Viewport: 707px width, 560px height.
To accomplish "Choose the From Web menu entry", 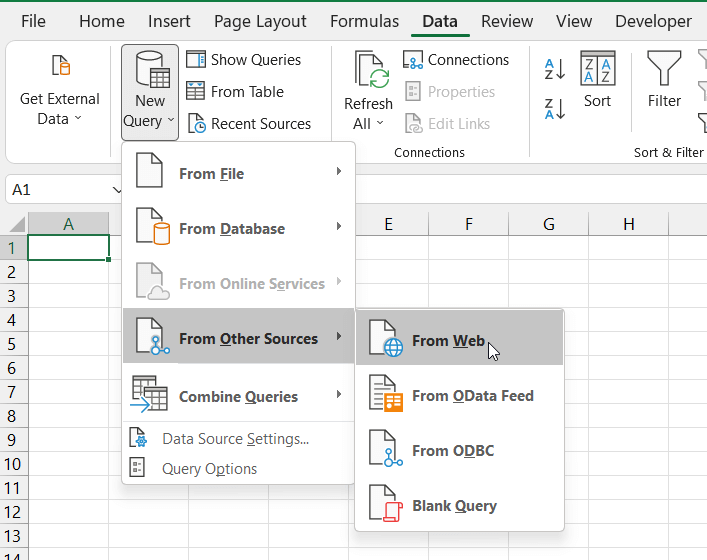I will click(x=459, y=338).
